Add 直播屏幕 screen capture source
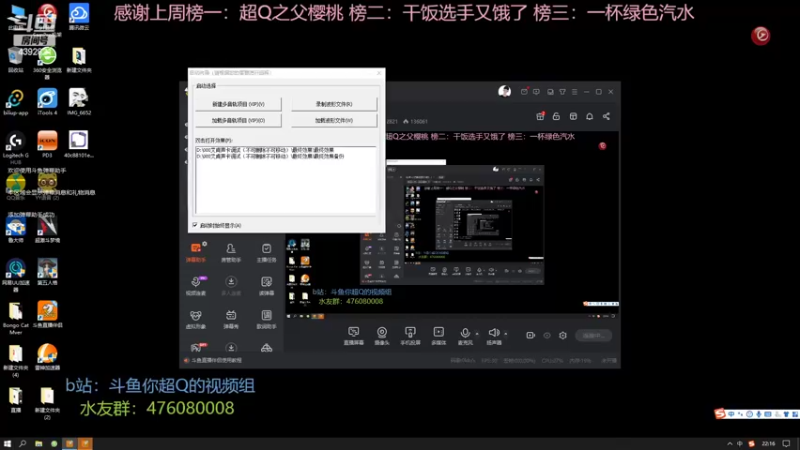 tap(354, 336)
